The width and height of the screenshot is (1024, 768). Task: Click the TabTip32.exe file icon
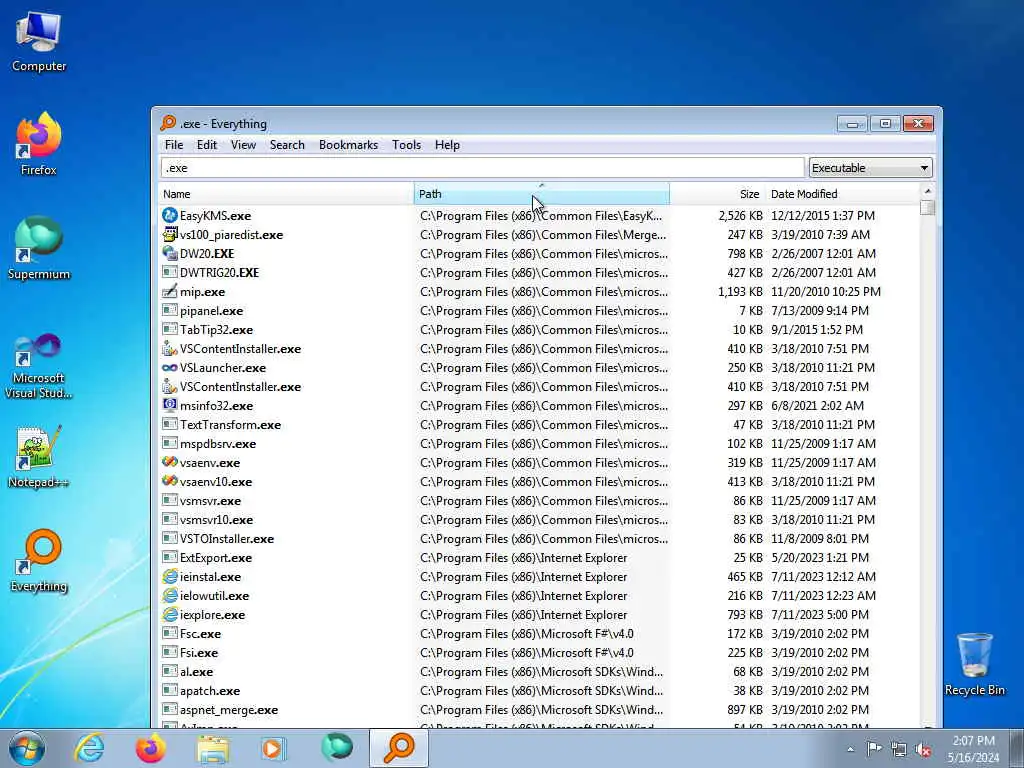[x=170, y=329]
